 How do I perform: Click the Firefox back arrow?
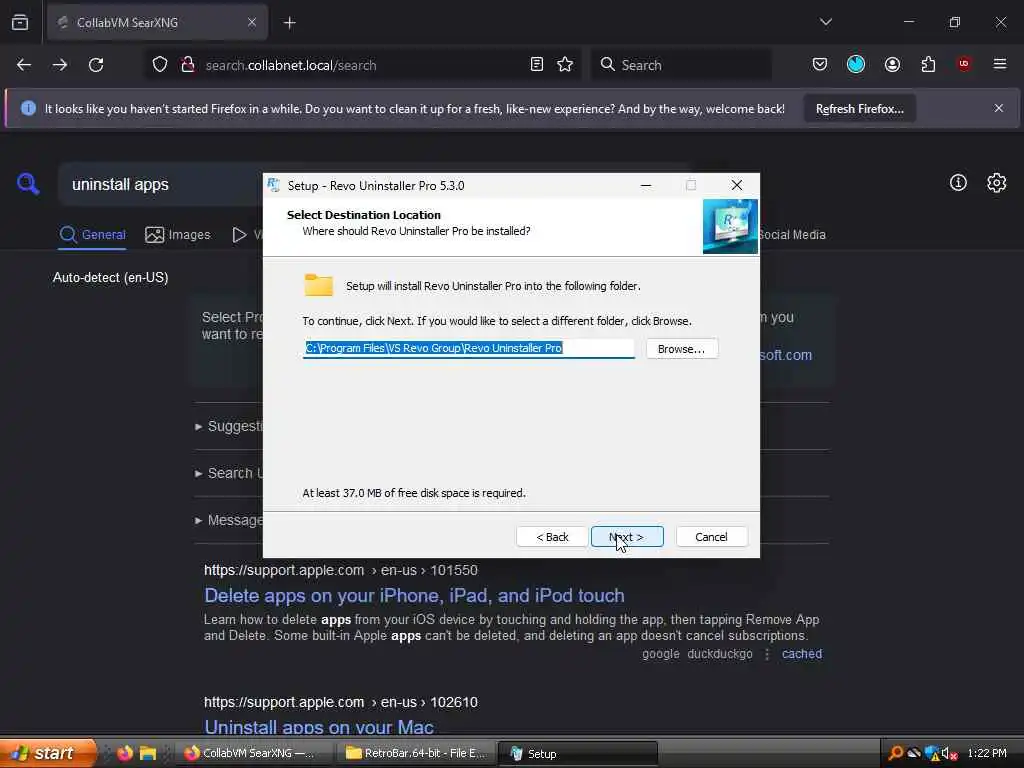[24, 65]
